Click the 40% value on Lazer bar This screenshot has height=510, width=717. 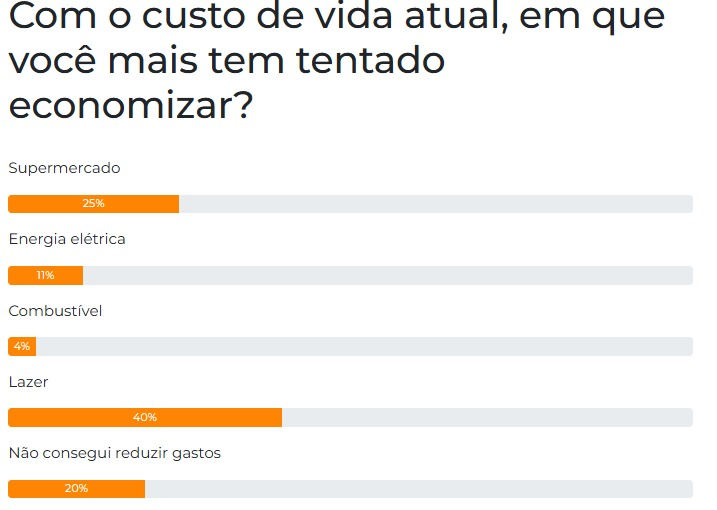[145, 417]
